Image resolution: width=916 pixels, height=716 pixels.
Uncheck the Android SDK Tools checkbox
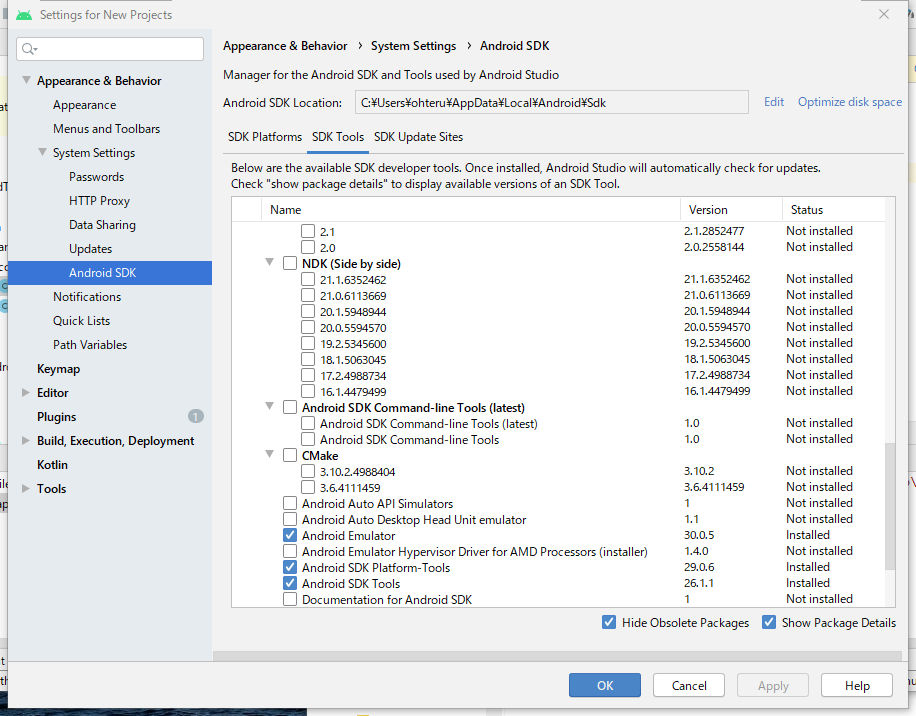(x=290, y=583)
